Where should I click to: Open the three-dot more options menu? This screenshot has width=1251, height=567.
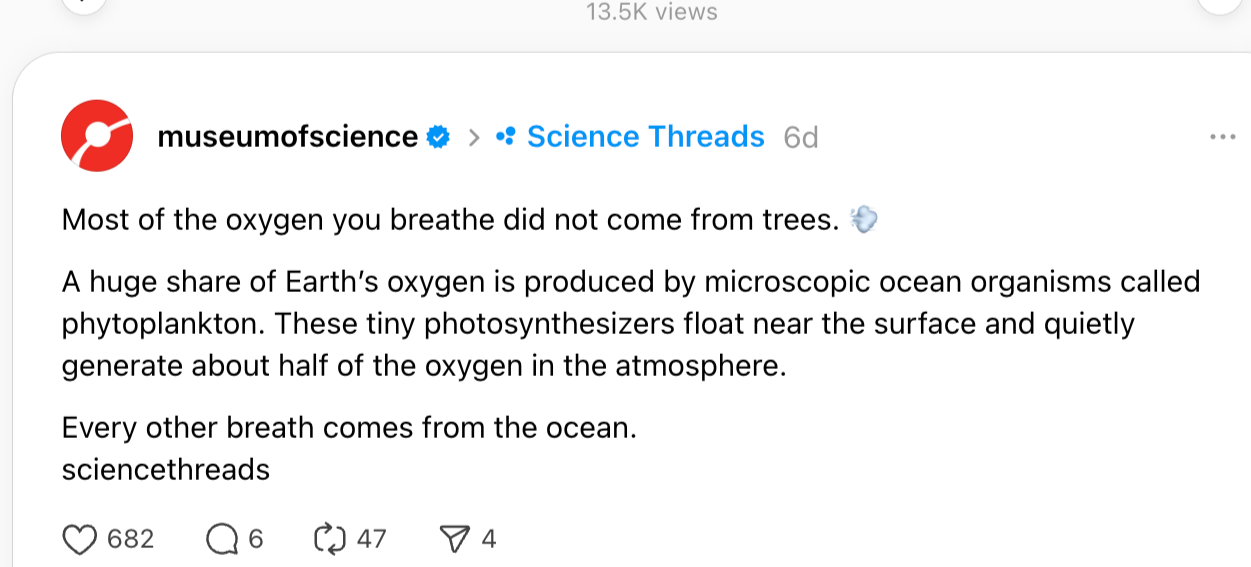click(1222, 137)
